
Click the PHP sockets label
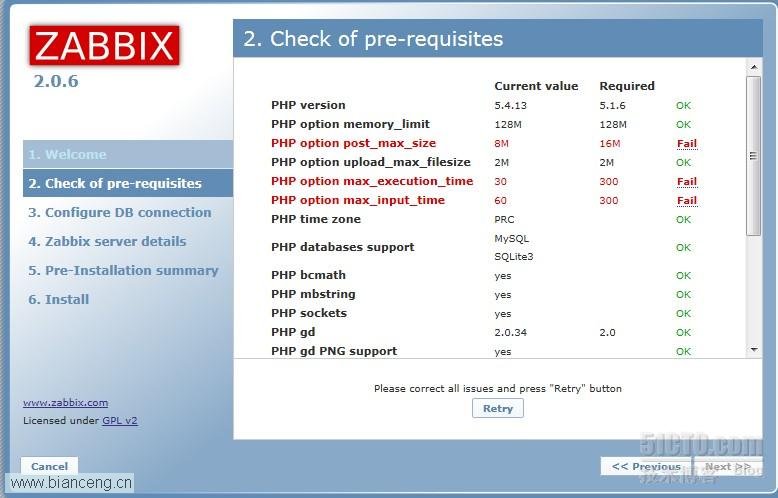click(x=309, y=313)
